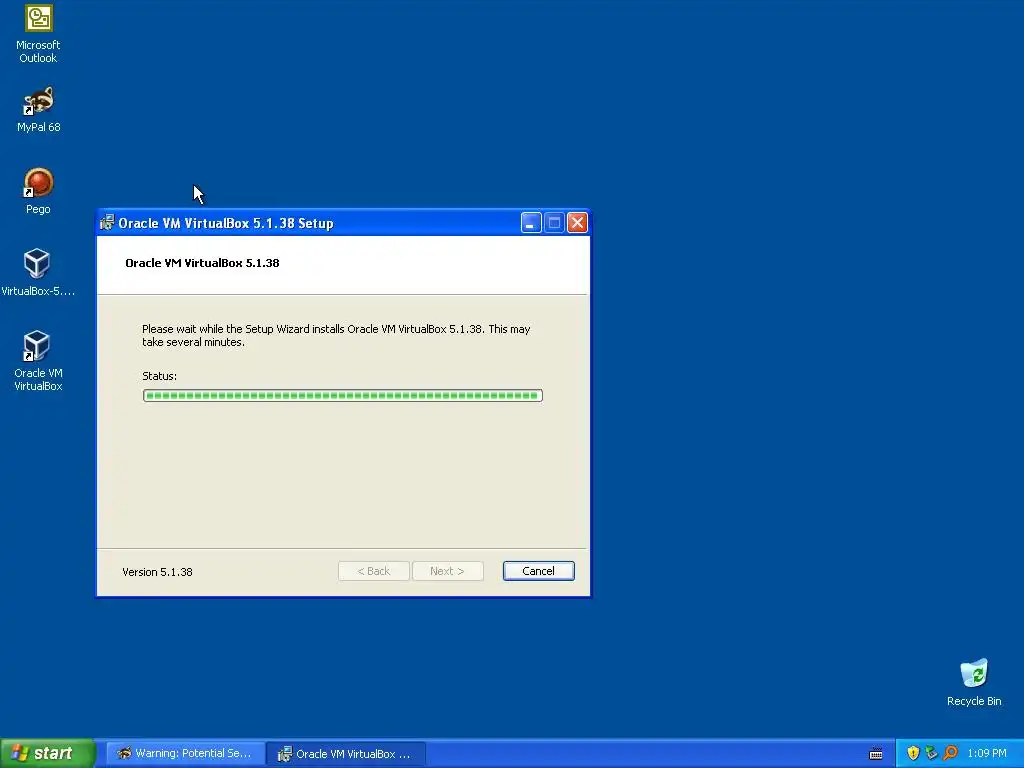The height and width of the screenshot is (768, 1024).
Task: Select the Recycle Bin icon
Action: [974, 682]
